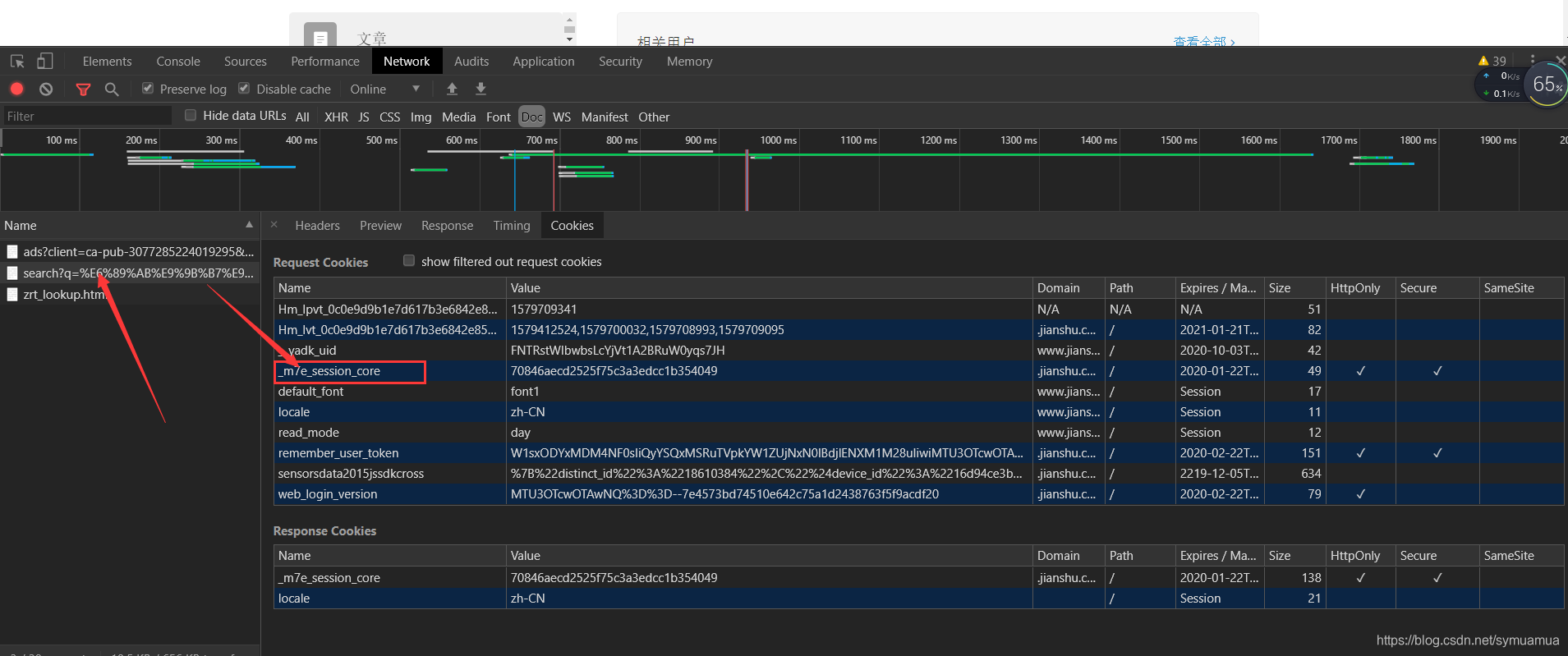Toggle Disable cache checkbox
Viewport: 1568px width, 656px height.
(x=244, y=89)
